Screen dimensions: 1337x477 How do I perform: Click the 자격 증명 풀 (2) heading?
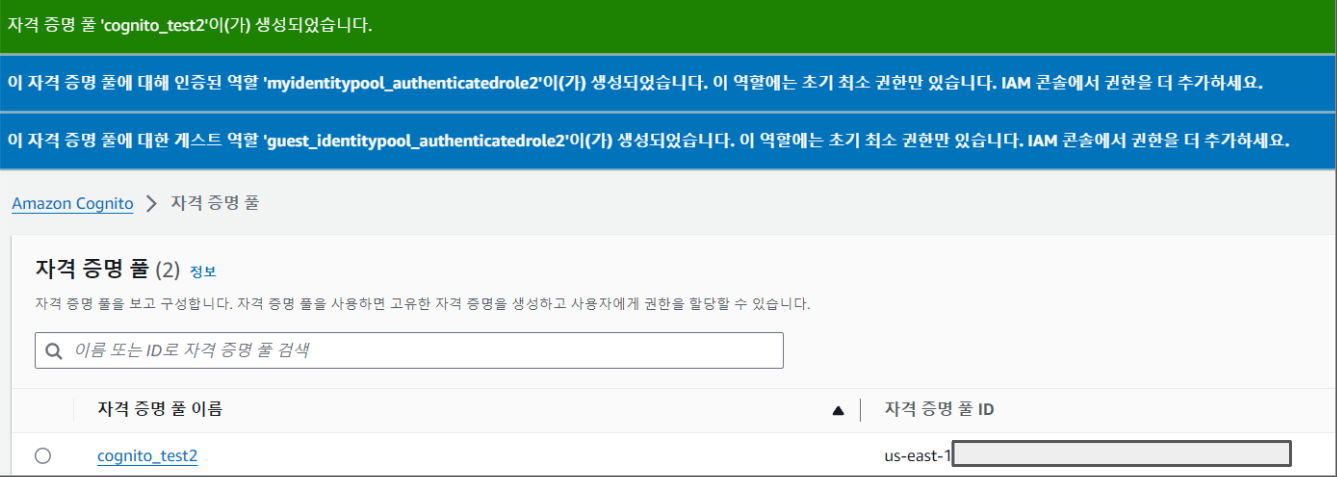pos(107,269)
